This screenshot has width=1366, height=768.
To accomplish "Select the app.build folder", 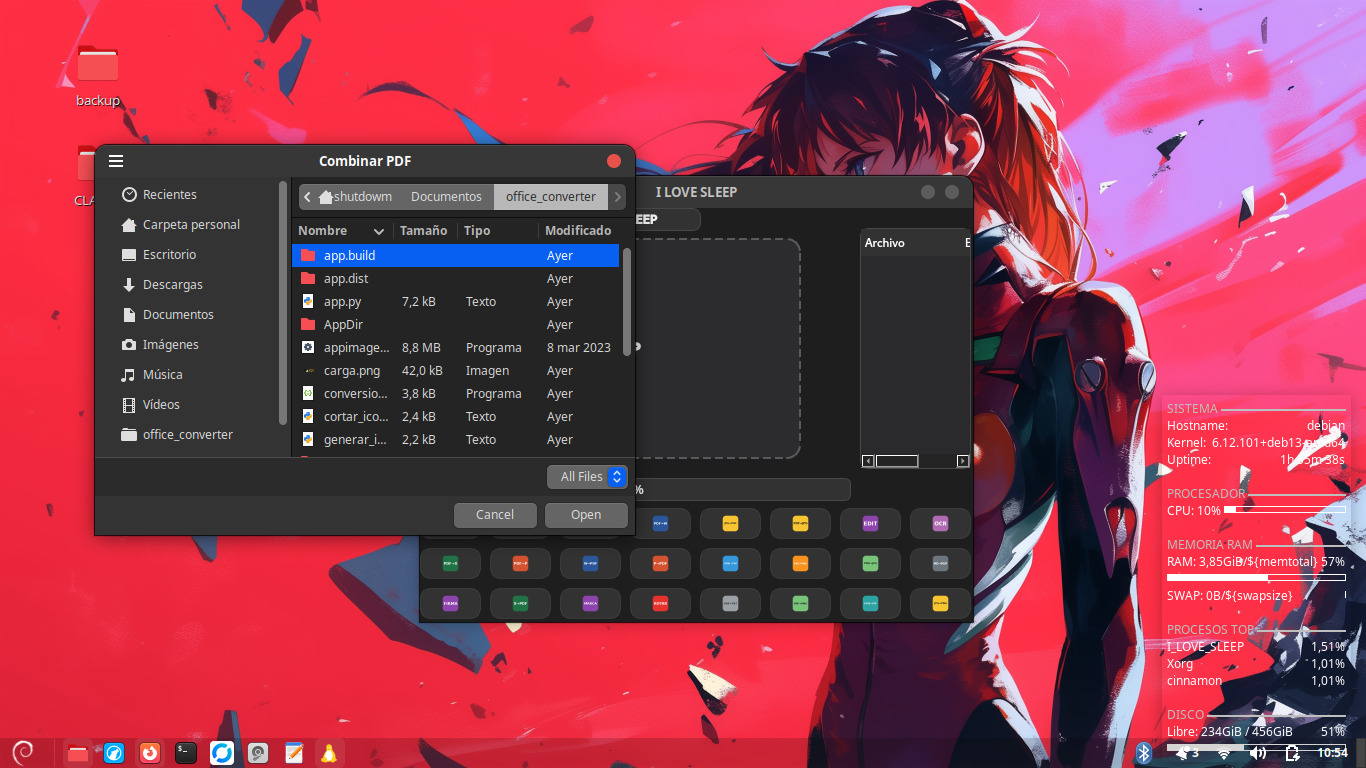I will [x=455, y=256].
